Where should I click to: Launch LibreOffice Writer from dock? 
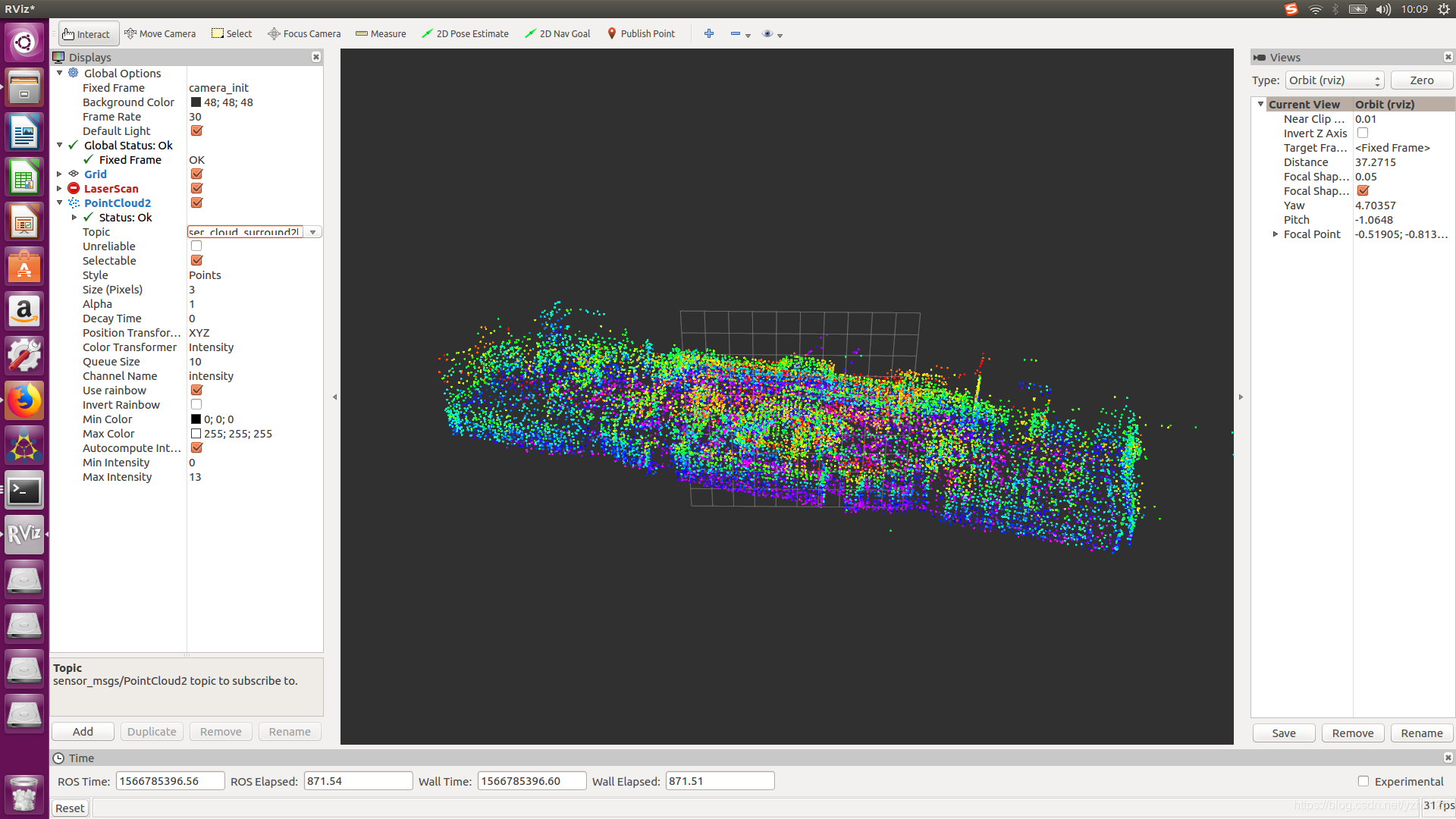(24, 131)
